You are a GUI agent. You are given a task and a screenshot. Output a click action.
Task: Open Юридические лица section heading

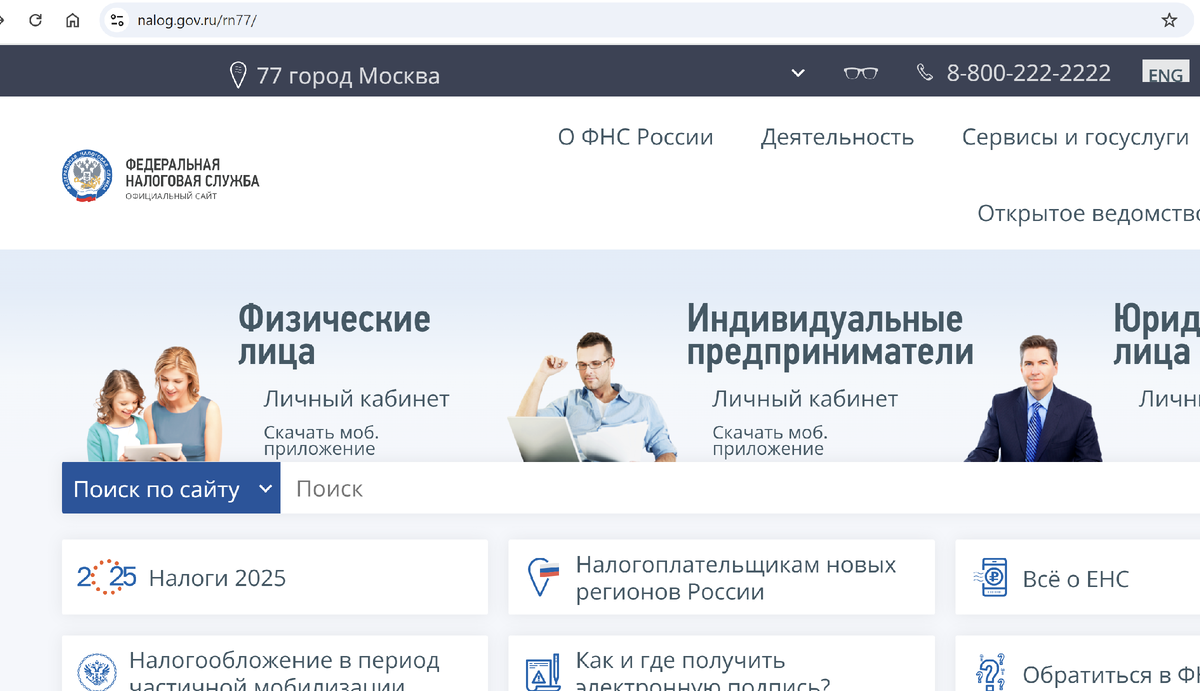point(1156,335)
